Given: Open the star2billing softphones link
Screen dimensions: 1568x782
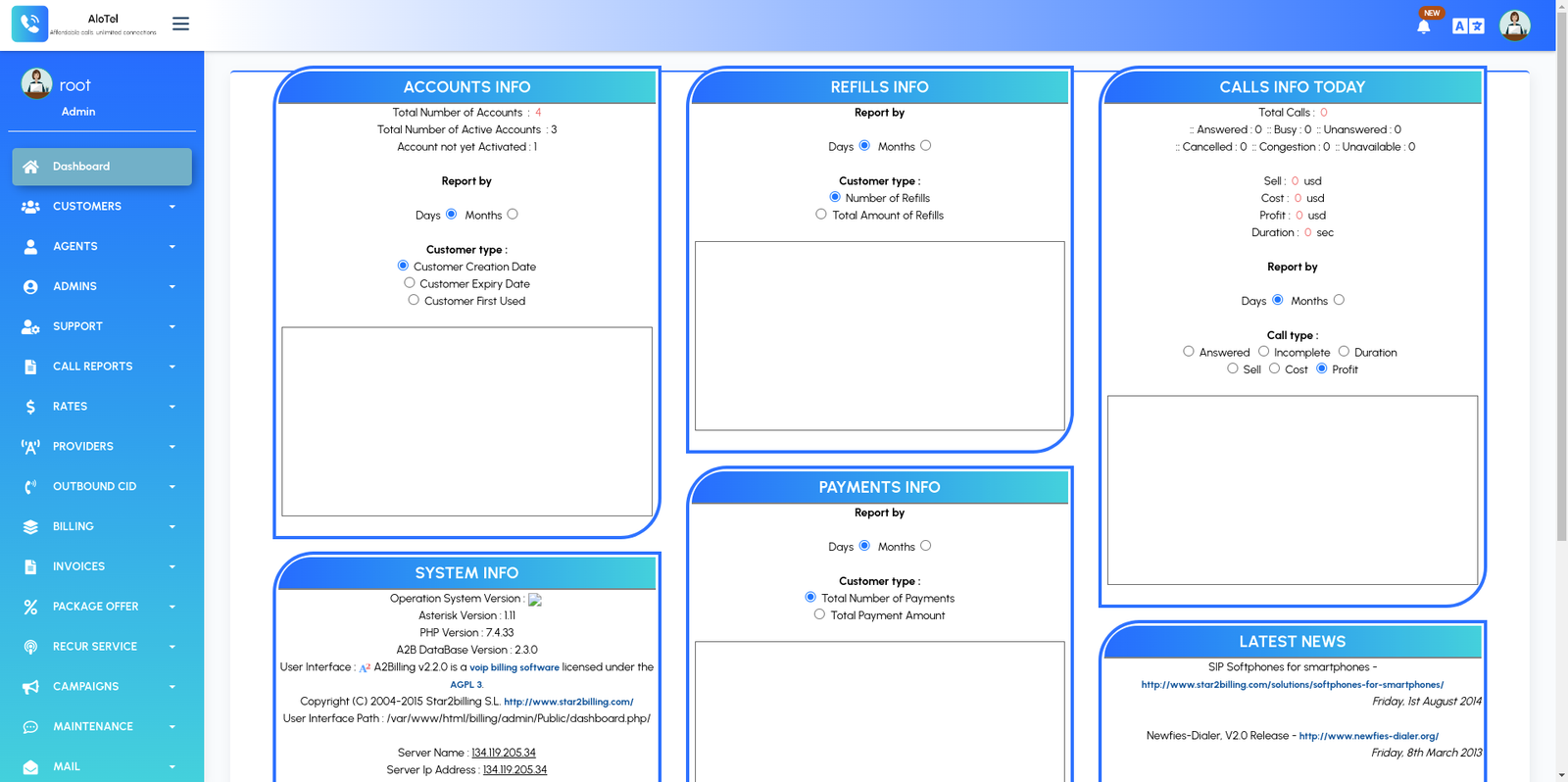Looking at the screenshot, I should [1292, 685].
